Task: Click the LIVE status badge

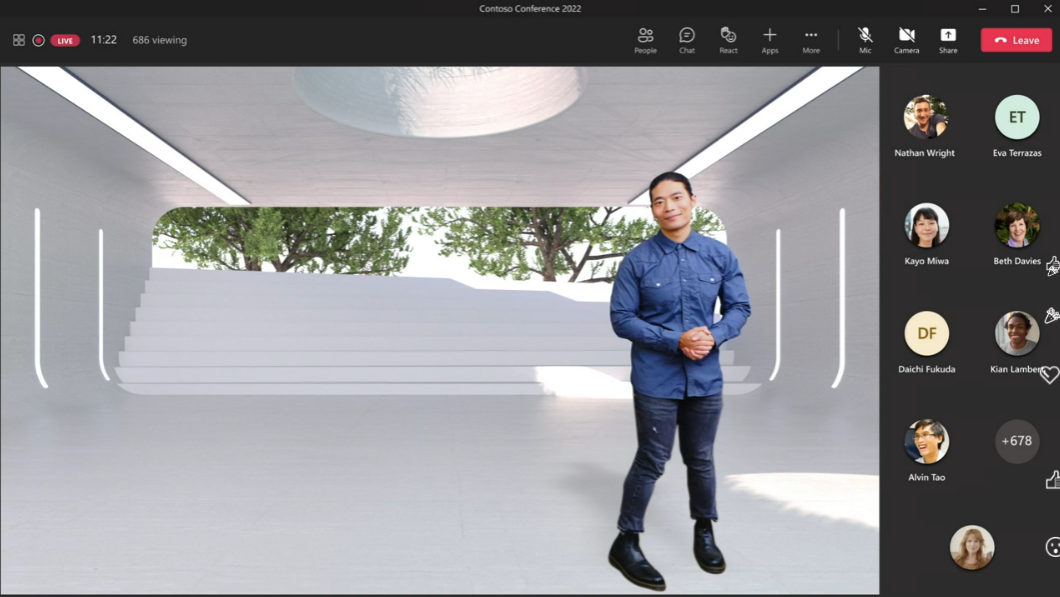Action: pyautogui.click(x=65, y=41)
